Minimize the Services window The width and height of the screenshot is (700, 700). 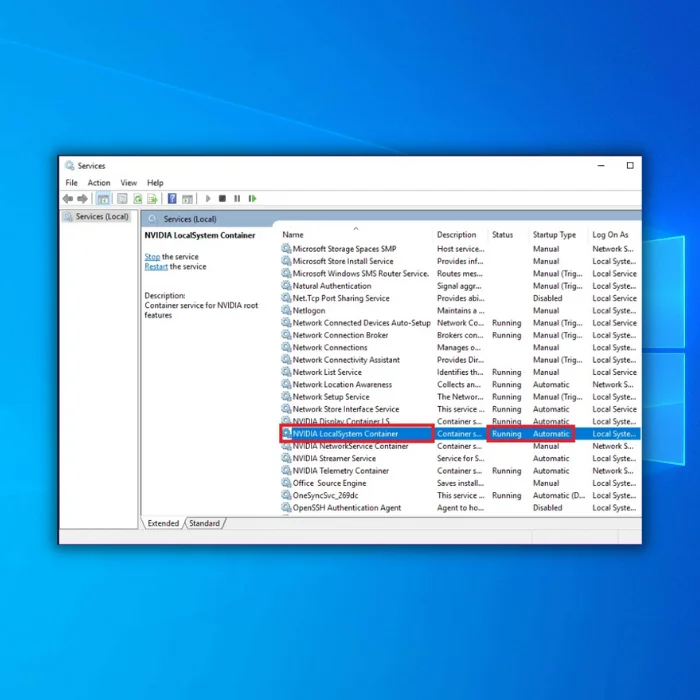[x=601, y=166]
